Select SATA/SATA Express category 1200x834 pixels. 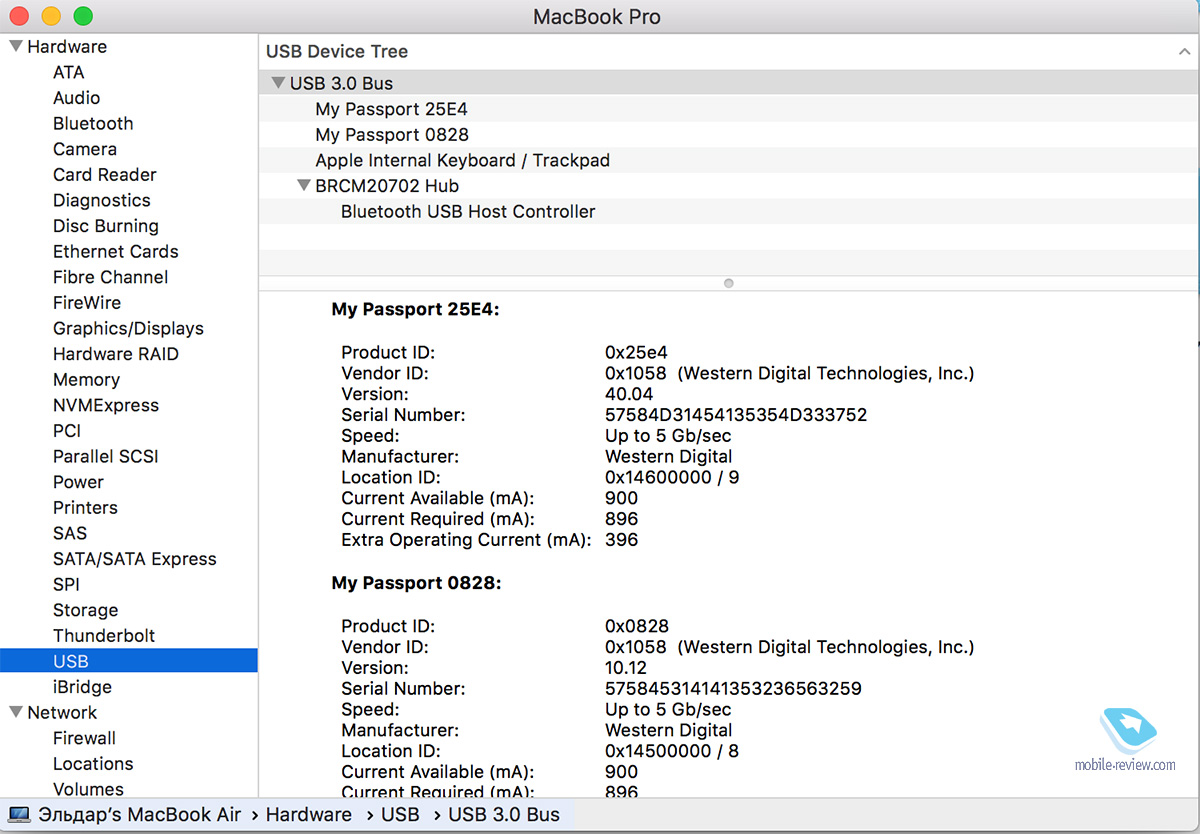135,559
